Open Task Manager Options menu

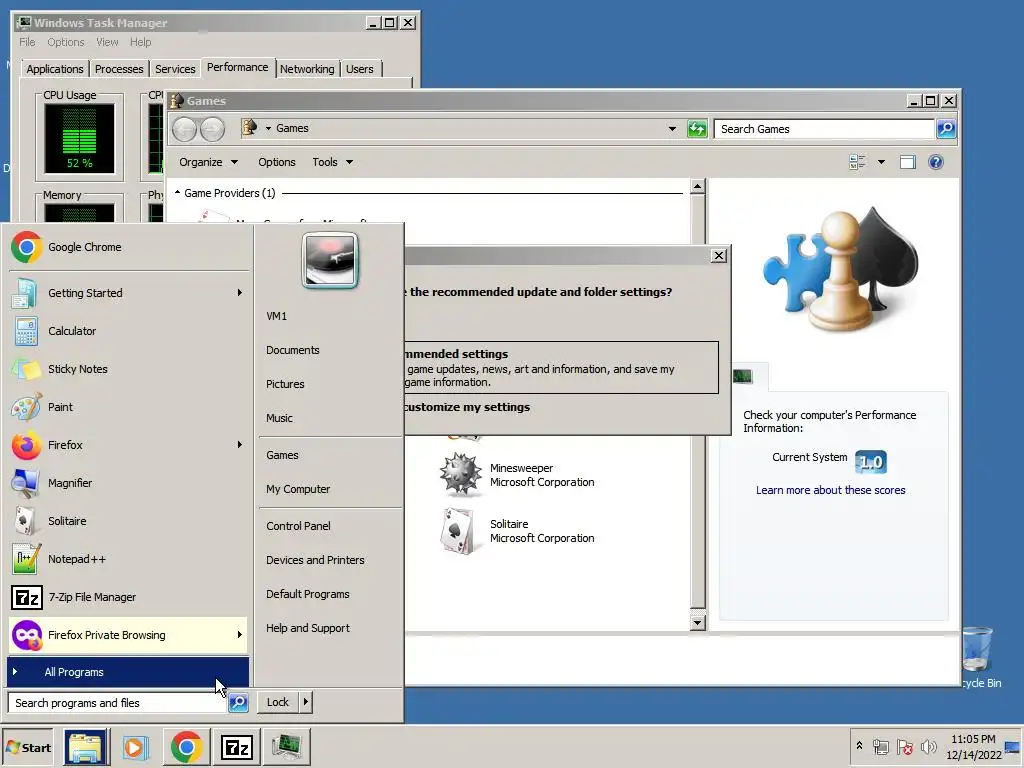click(65, 42)
